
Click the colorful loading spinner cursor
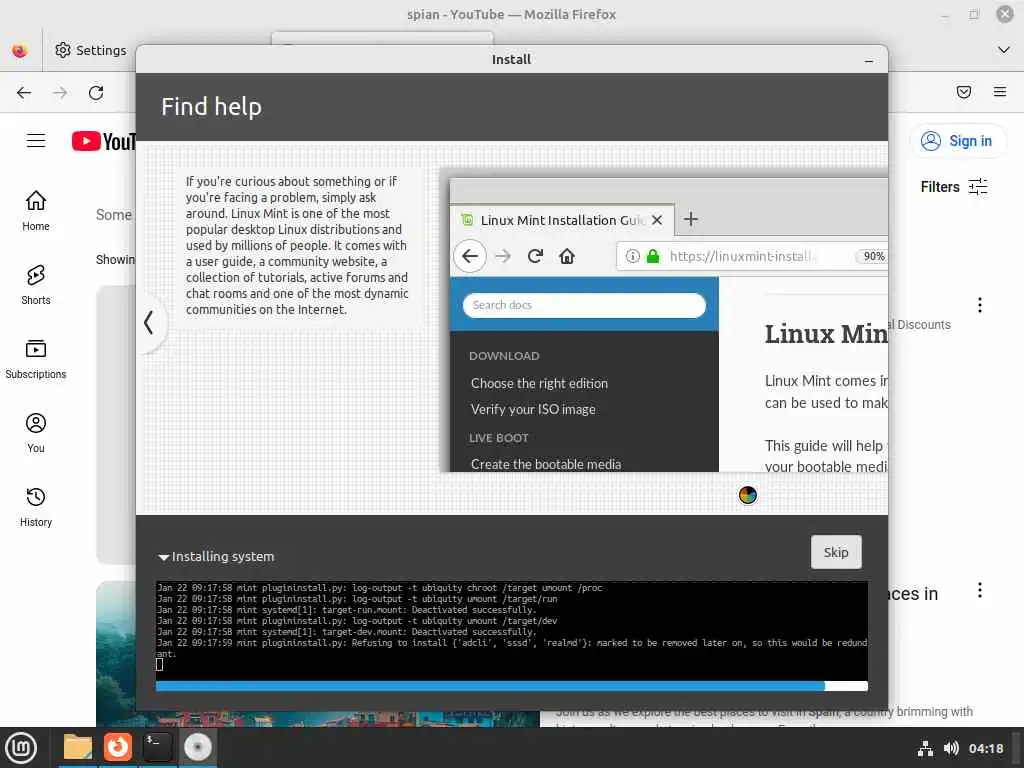[748, 495]
